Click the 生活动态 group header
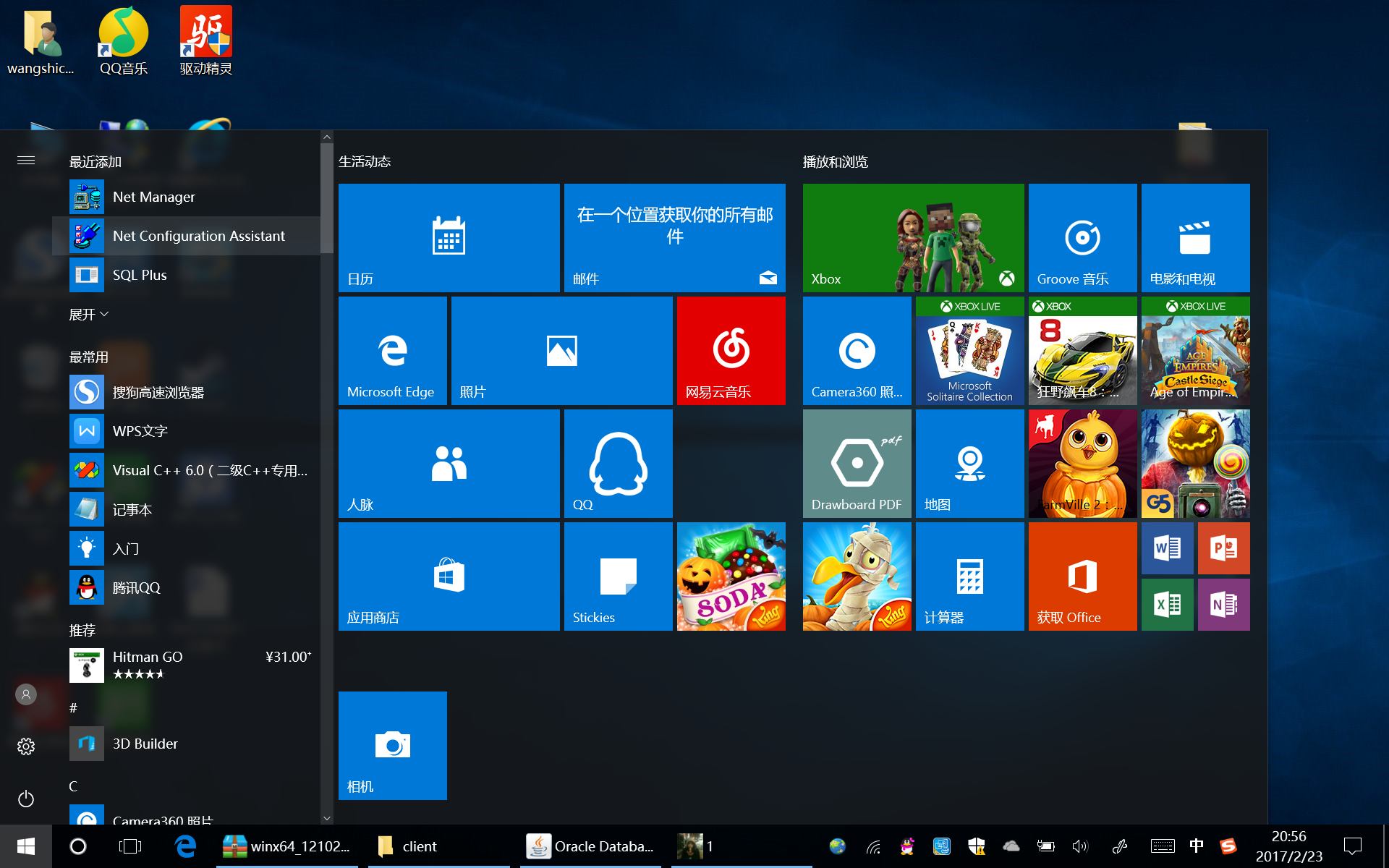Image resolution: width=1389 pixels, height=868 pixels. click(365, 161)
